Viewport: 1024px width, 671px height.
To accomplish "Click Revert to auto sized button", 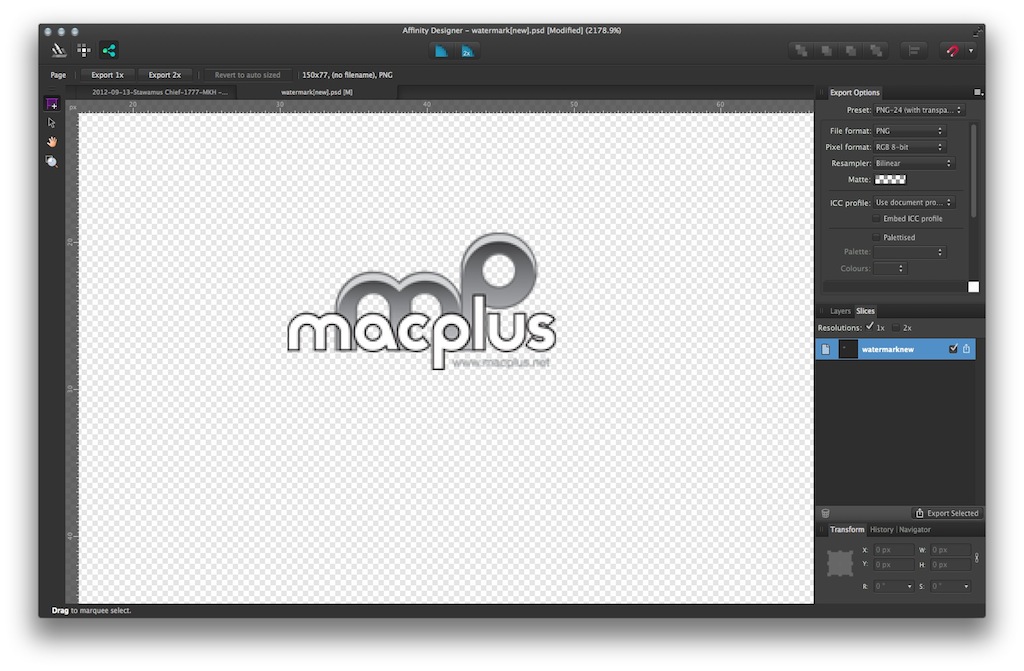I will point(248,75).
